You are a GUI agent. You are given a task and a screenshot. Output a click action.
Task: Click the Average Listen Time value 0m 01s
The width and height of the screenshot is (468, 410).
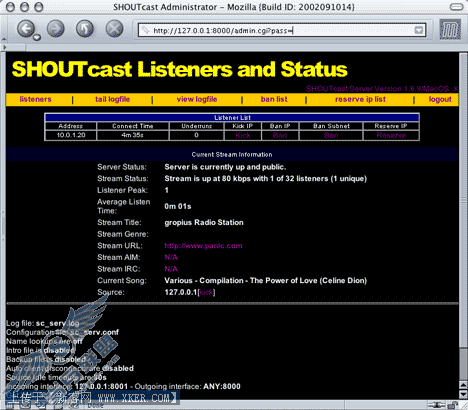point(178,206)
